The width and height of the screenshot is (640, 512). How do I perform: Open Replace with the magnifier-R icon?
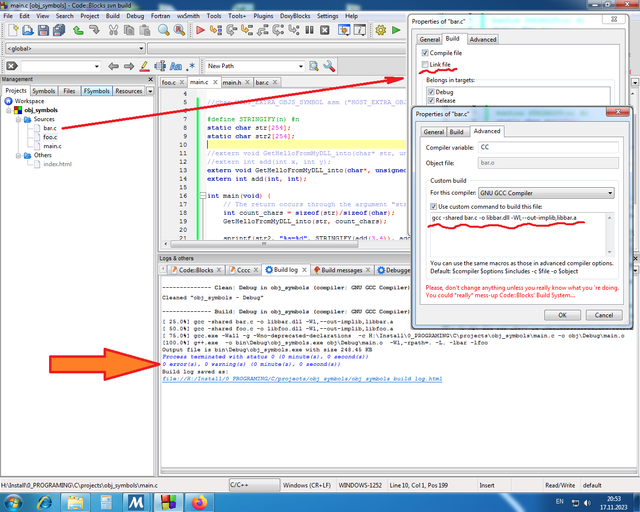pyautogui.click(x=179, y=30)
